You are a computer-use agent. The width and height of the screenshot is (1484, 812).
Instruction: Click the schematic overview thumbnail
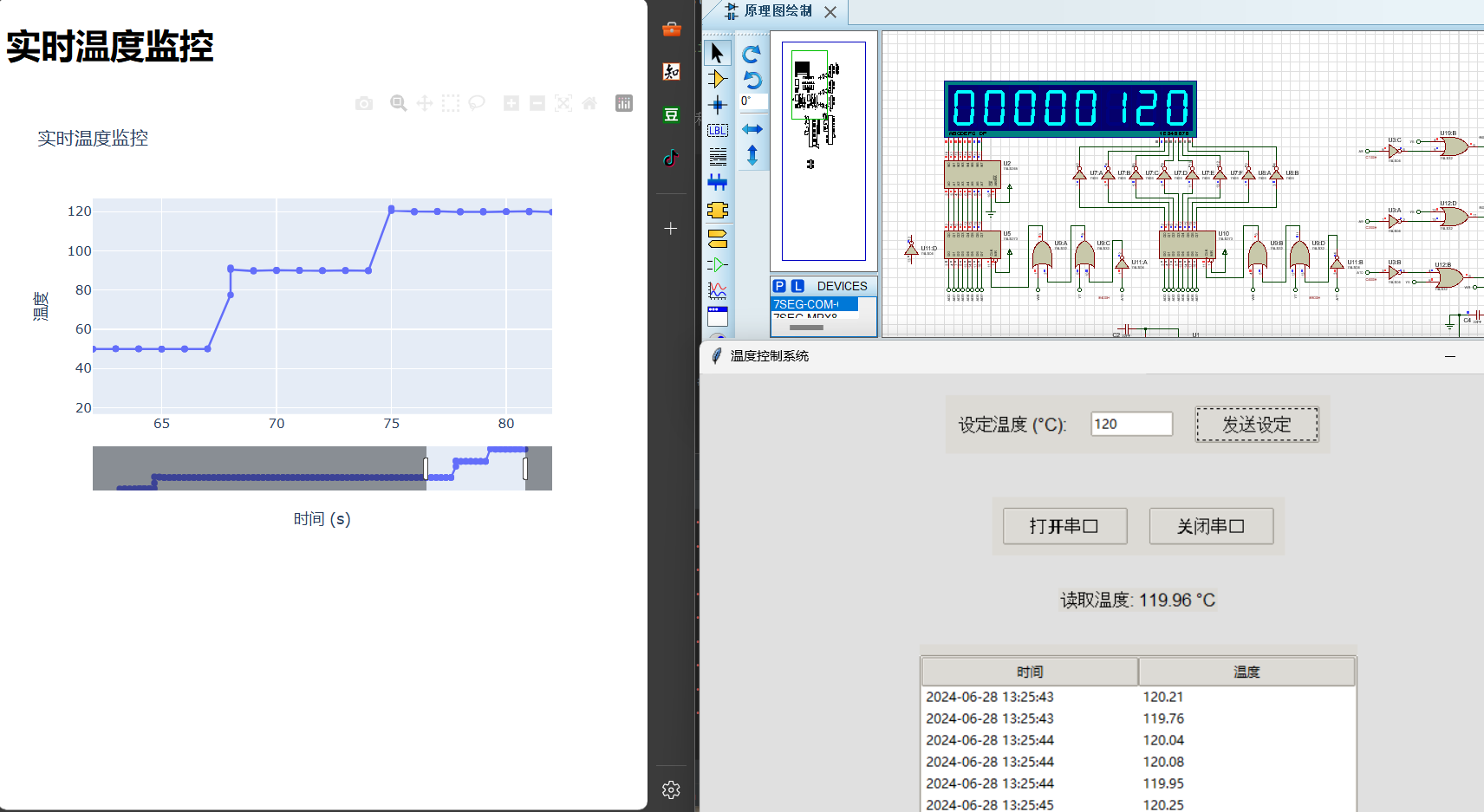coord(823,151)
